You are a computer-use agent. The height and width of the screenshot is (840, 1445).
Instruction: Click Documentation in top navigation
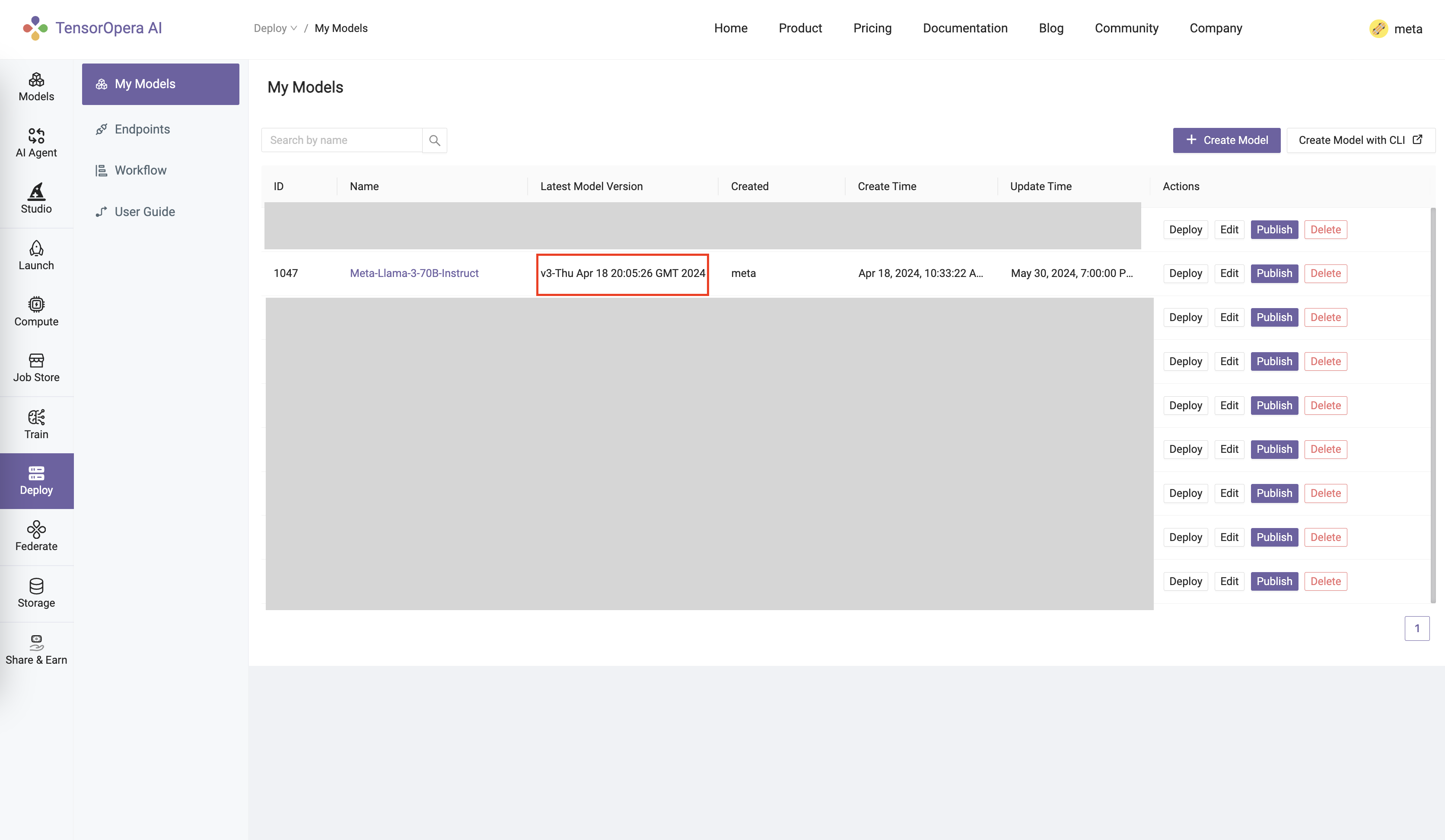point(965,28)
